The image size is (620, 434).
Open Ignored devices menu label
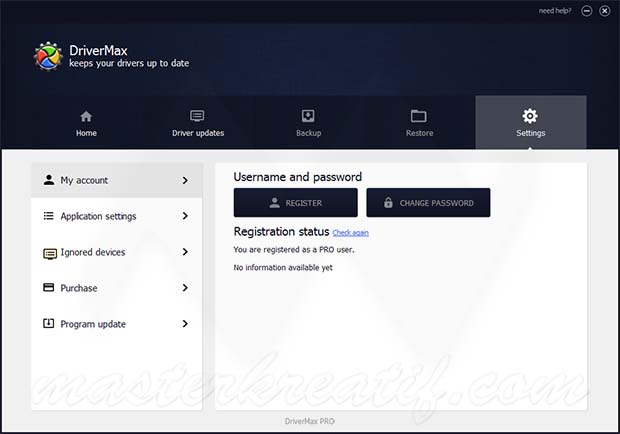(93, 252)
